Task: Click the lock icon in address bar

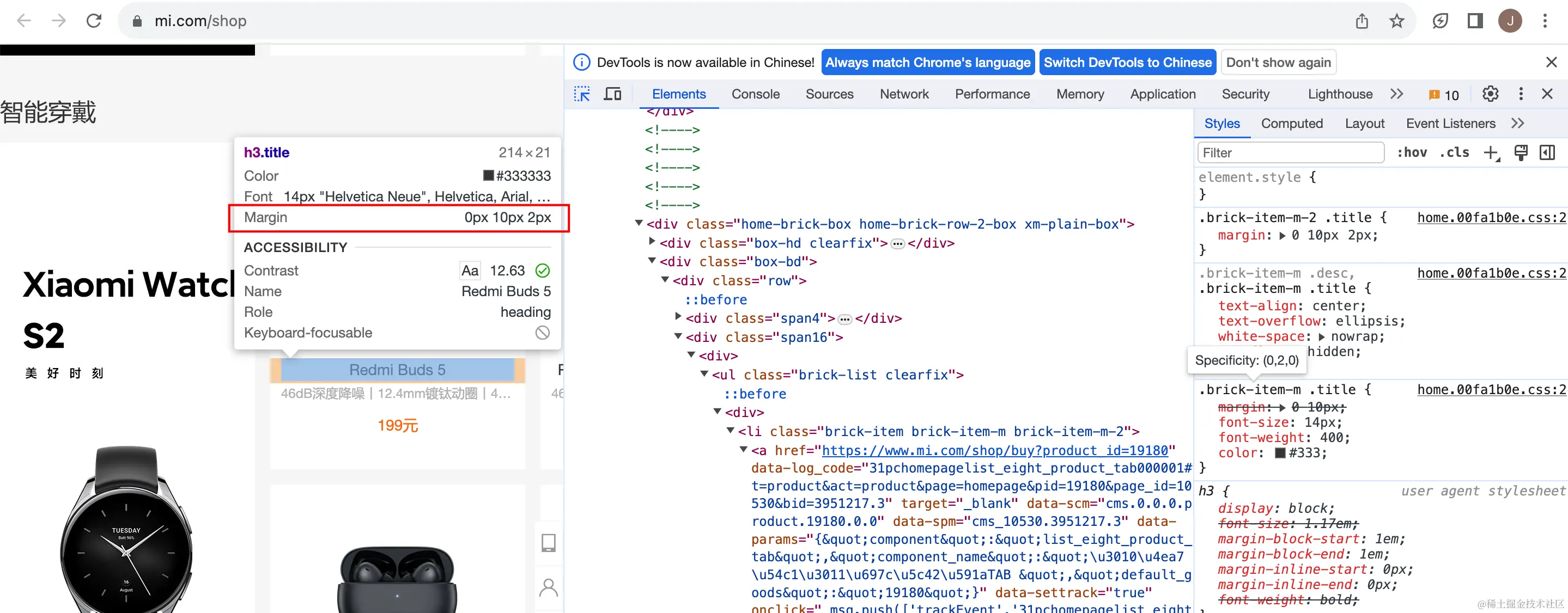Action: 137,21
